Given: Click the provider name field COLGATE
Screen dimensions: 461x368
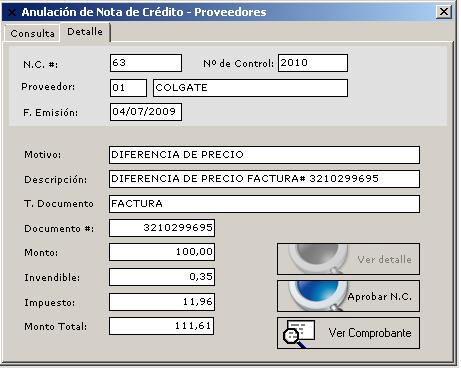Looking at the screenshot, I should pos(250,88).
